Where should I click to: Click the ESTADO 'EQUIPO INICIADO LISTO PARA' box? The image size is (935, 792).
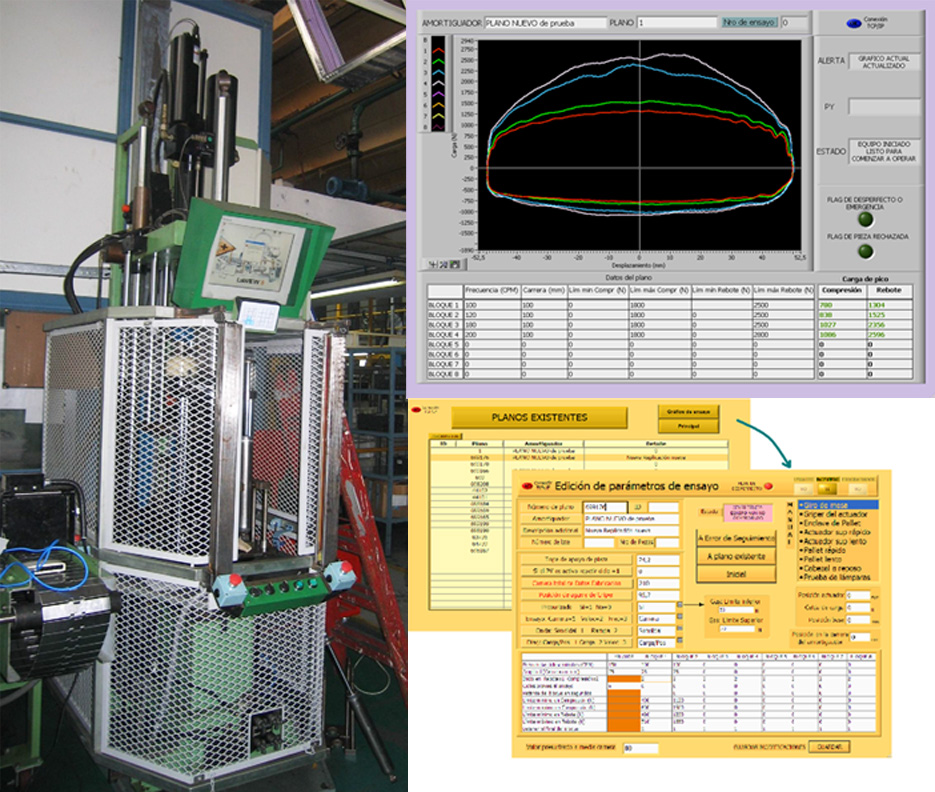(884, 151)
